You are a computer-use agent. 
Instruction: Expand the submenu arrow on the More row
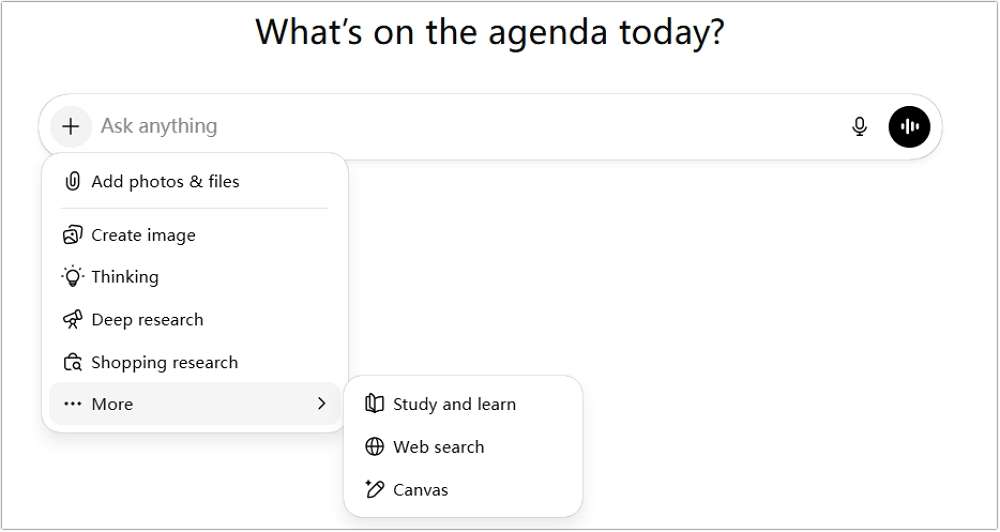pos(321,404)
